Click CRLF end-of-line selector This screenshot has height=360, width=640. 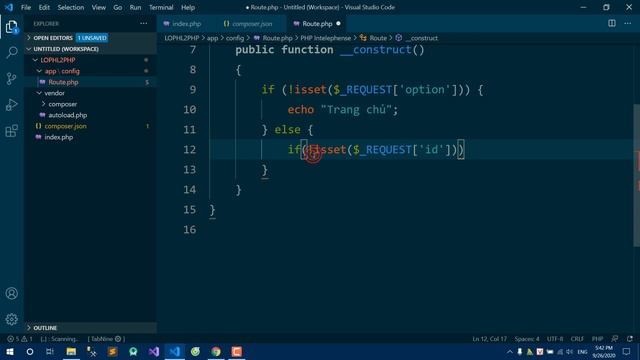point(577,339)
